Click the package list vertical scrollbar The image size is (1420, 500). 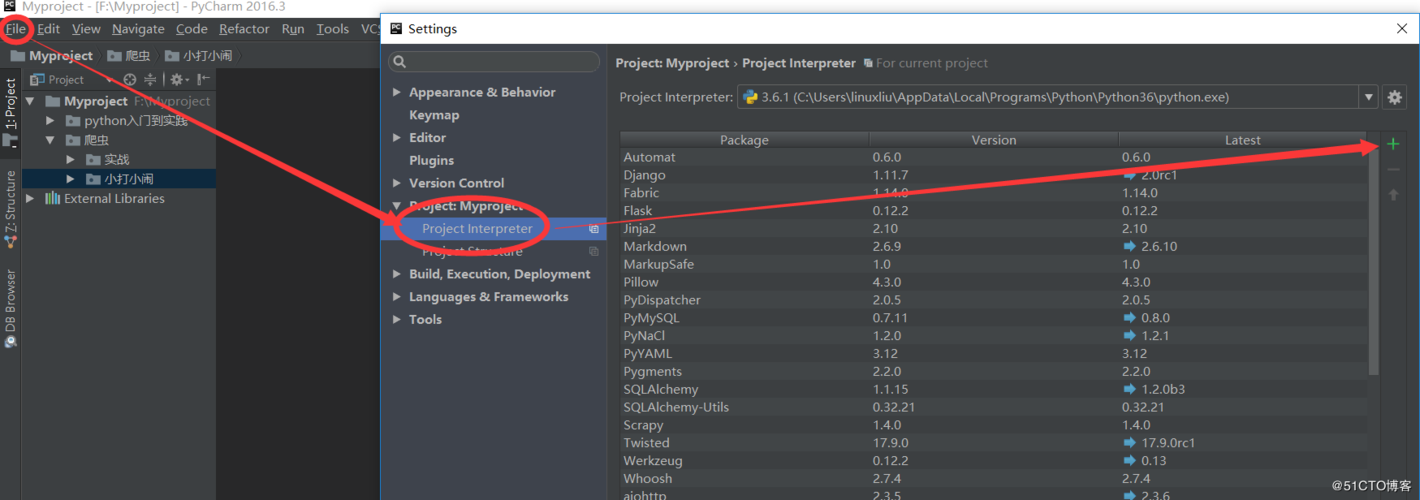pyautogui.click(x=1373, y=260)
